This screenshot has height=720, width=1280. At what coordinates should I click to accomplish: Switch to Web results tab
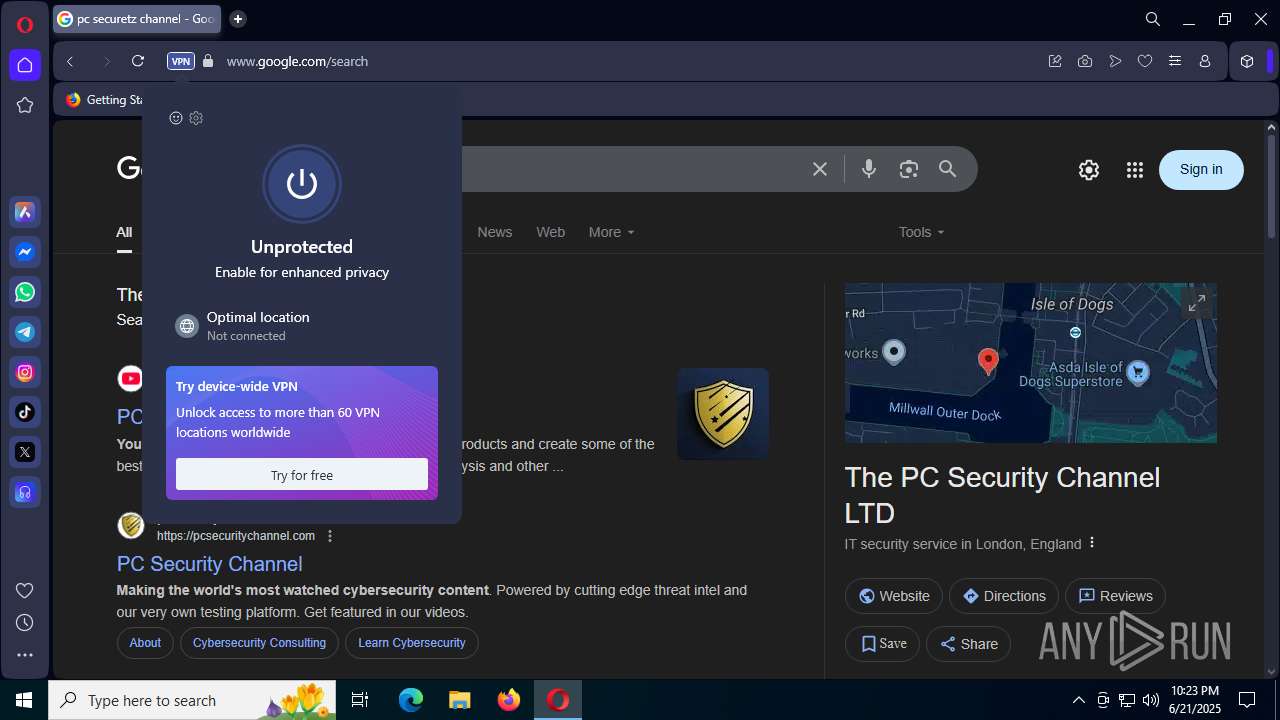[x=551, y=232]
